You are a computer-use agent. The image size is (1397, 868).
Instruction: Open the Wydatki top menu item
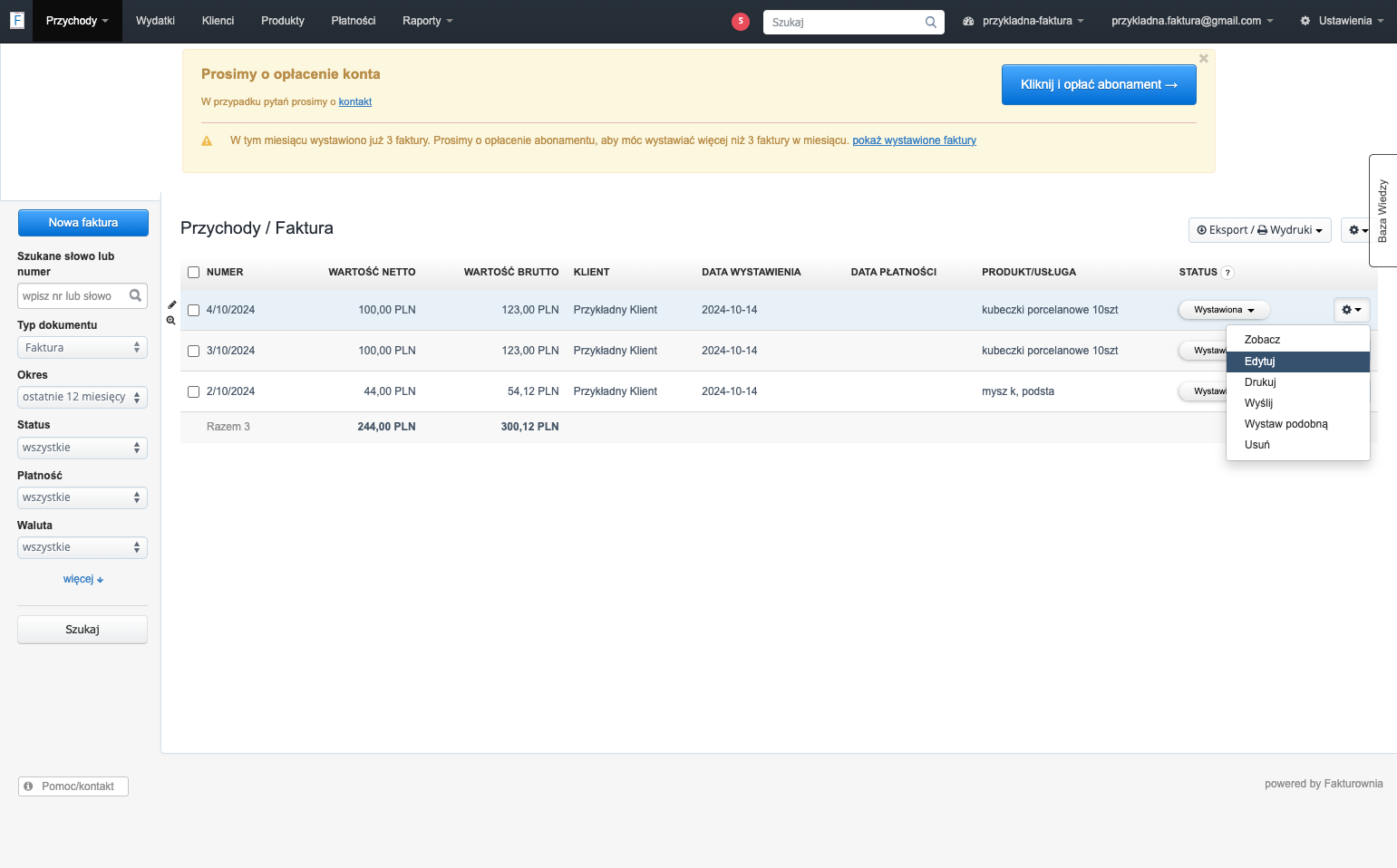point(155,21)
